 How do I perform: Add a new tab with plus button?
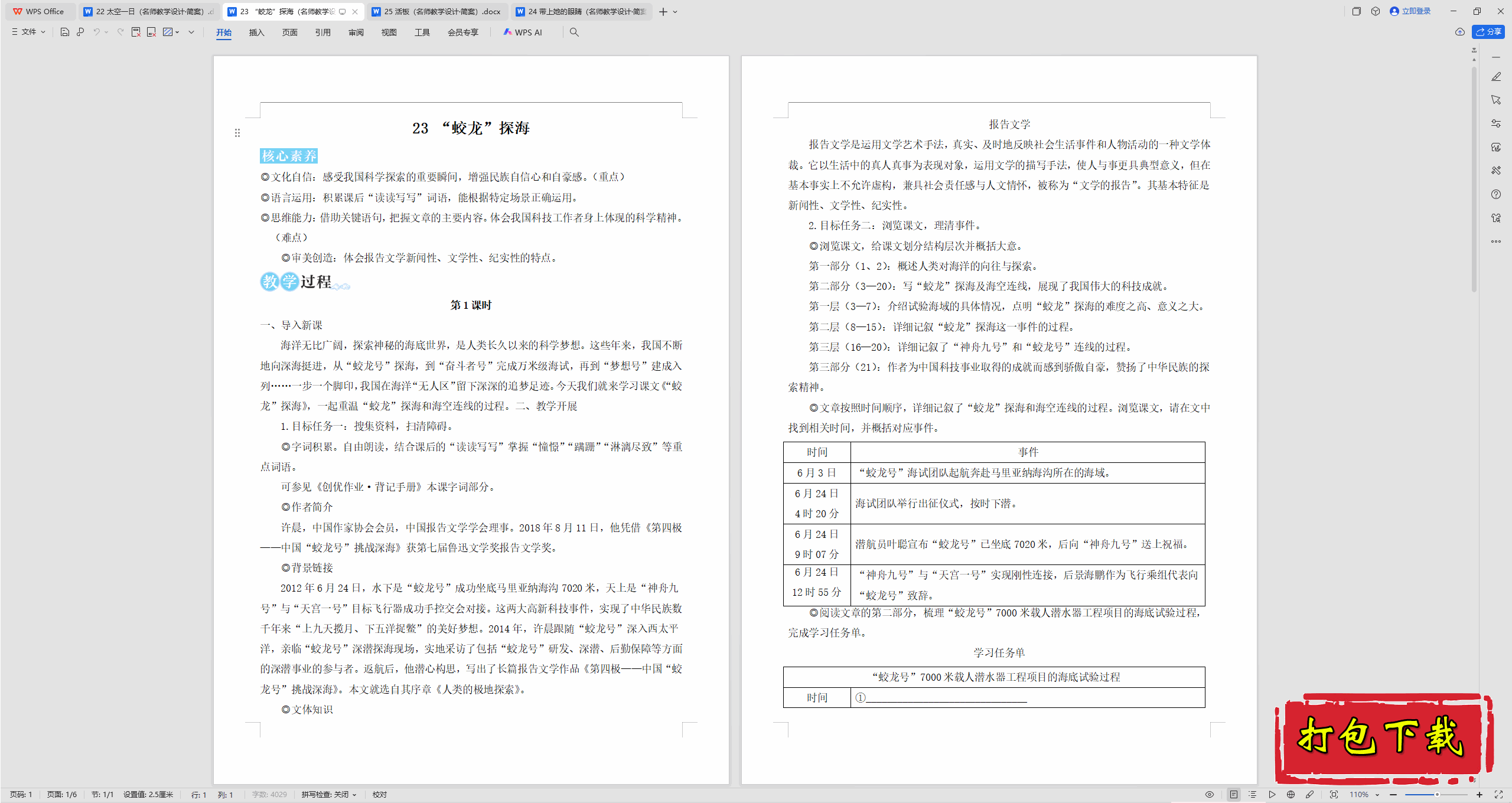tap(663, 12)
